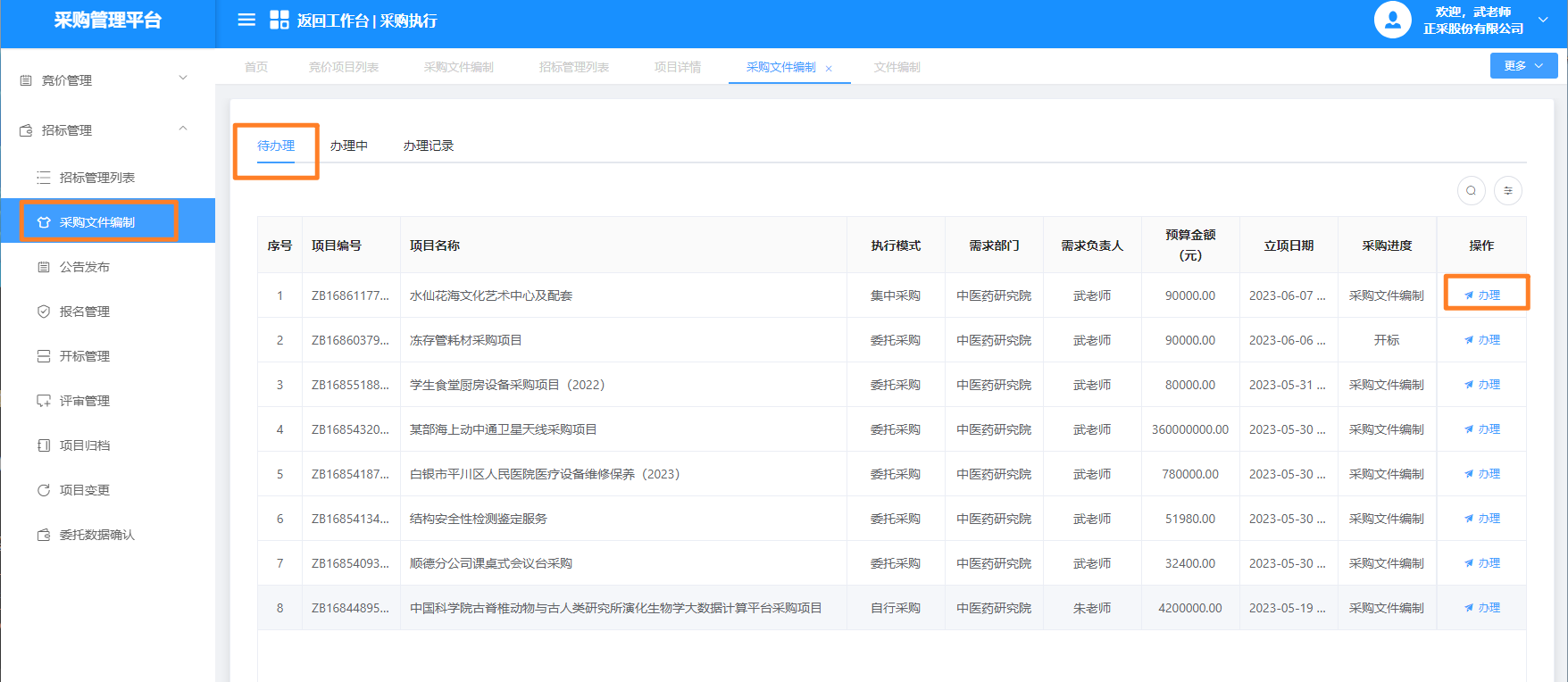Open 公告发布 in the sidebar
The image size is (1568, 682).
pos(85,267)
